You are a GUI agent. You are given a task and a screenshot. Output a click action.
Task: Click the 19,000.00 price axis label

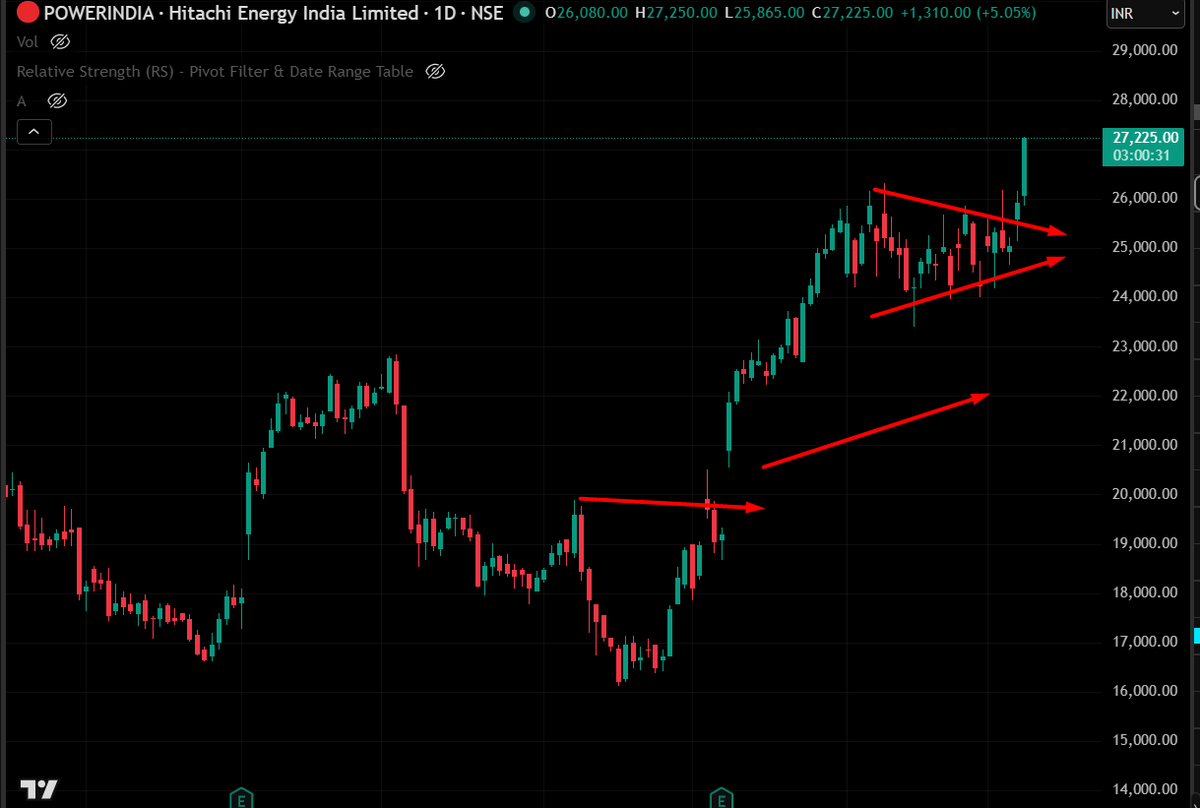(1145, 543)
